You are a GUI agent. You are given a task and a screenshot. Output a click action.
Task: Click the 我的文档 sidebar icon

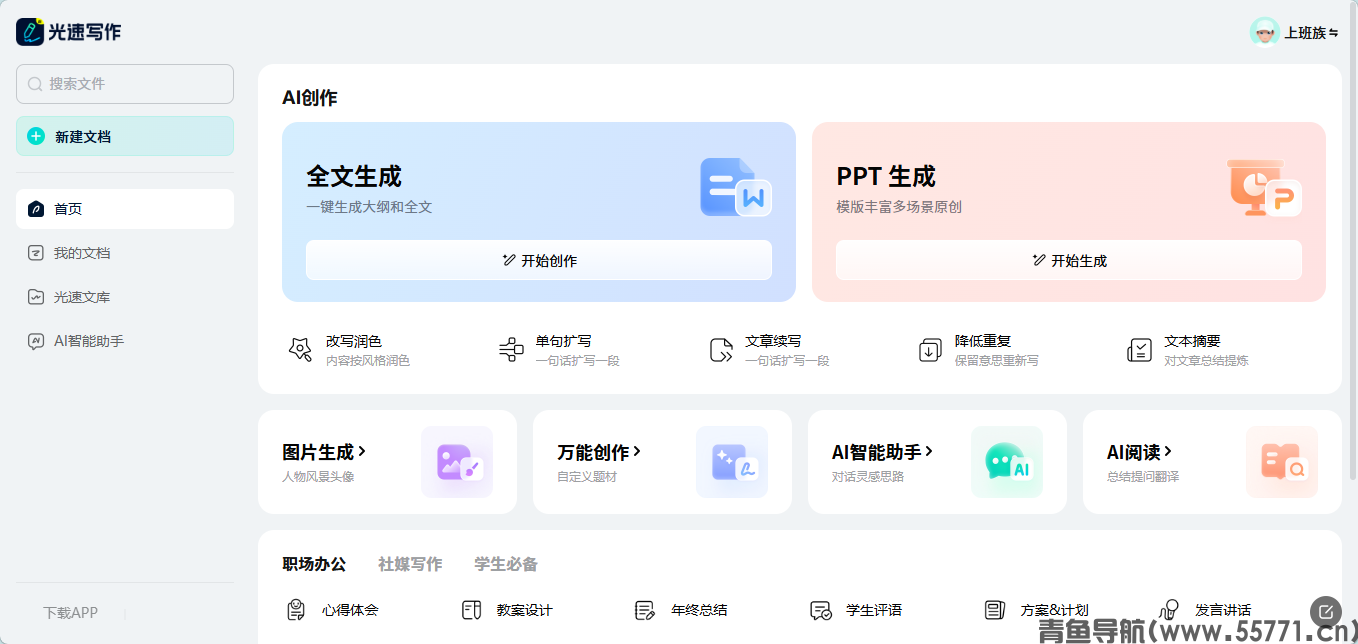[36, 253]
